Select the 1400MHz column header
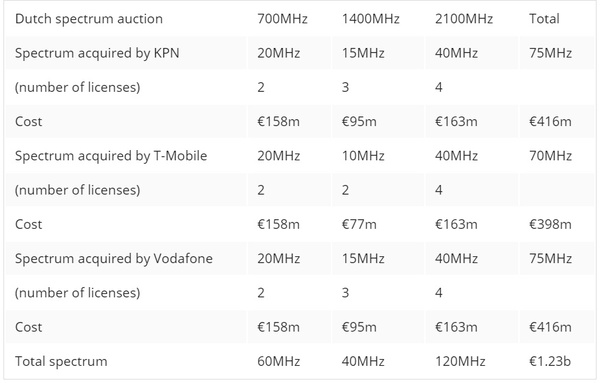600x383 pixels. [370, 19]
